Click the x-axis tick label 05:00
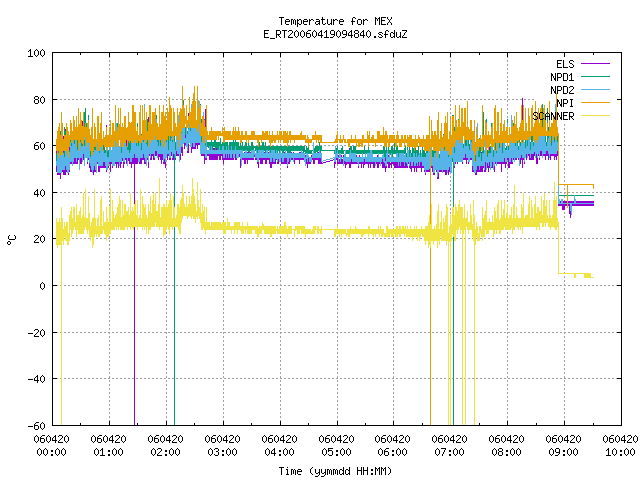The width and height of the screenshot is (640, 480). point(336,452)
